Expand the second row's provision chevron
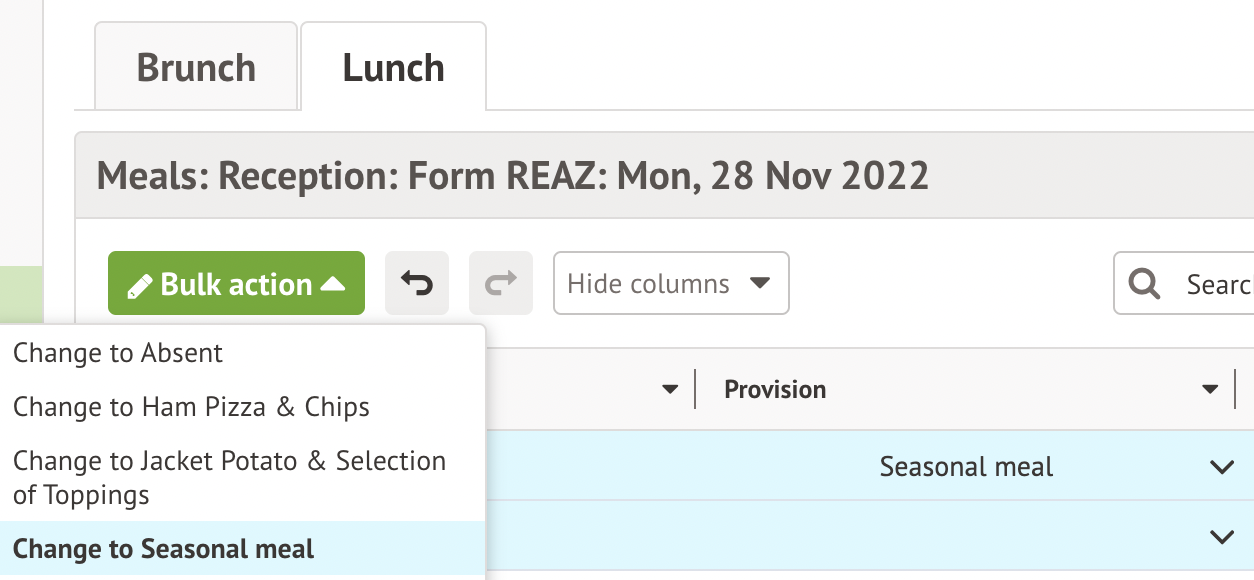 [x=1221, y=537]
